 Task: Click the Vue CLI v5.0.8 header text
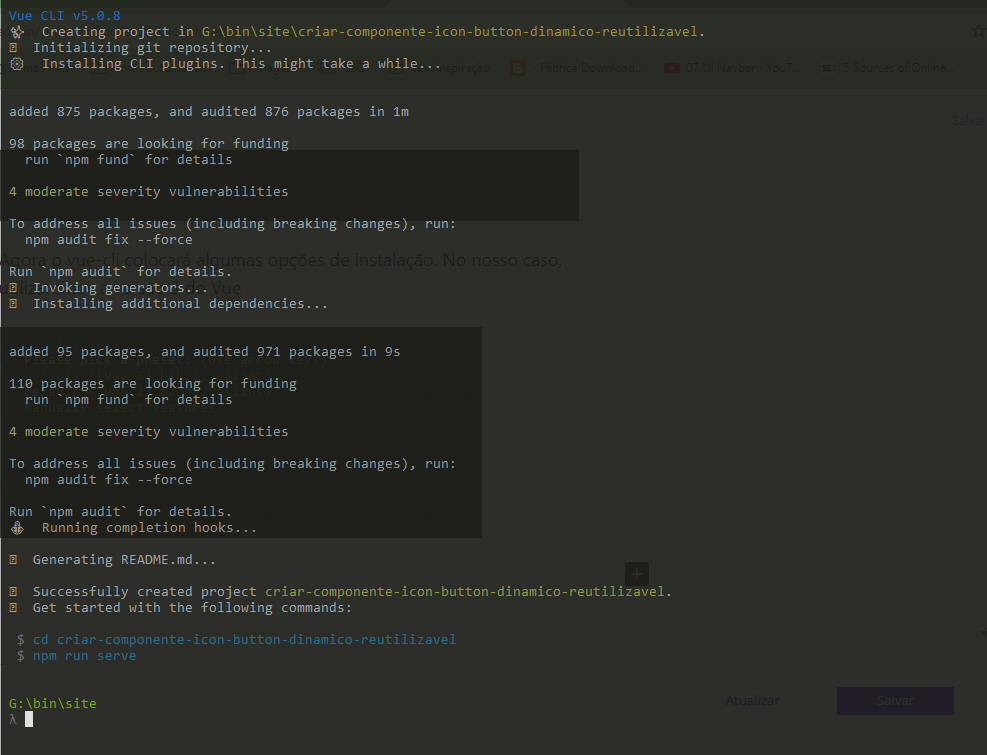pos(64,16)
